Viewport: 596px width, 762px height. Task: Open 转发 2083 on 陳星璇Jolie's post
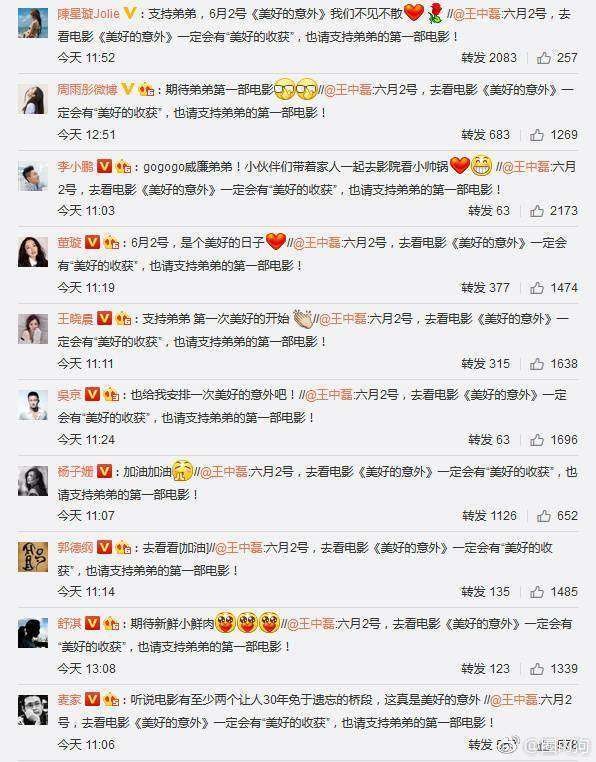pyautogui.click(x=489, y=58)
